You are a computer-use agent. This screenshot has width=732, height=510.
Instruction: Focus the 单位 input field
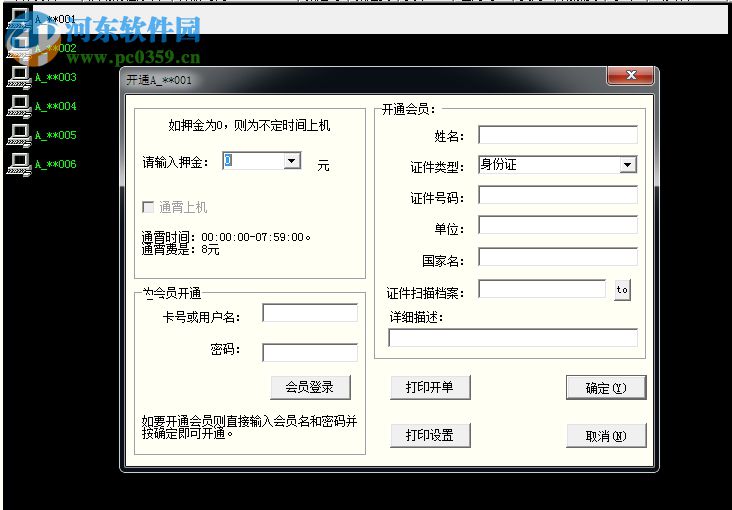coord(558,225)
